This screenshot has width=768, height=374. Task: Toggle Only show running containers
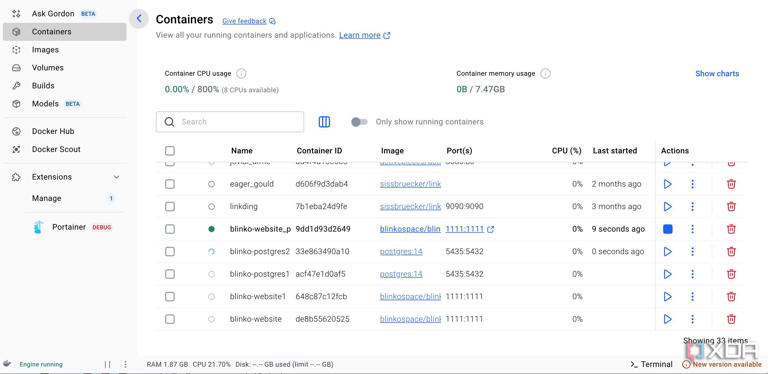coord(359,122)
